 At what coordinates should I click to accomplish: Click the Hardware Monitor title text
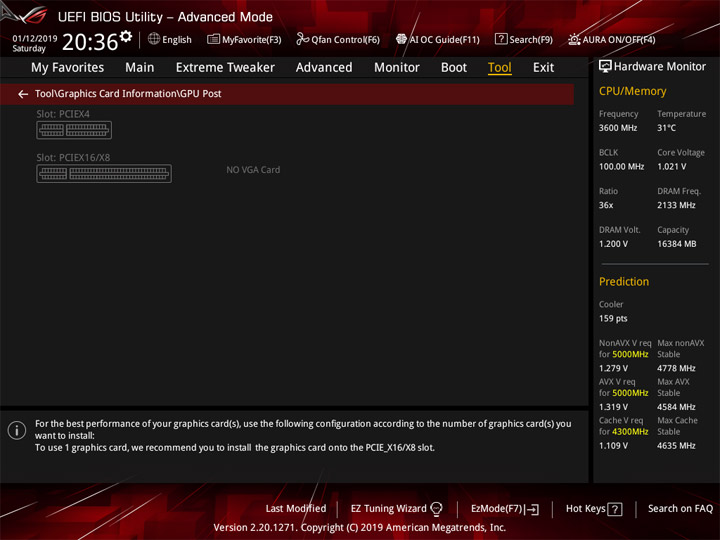[660, 67]
